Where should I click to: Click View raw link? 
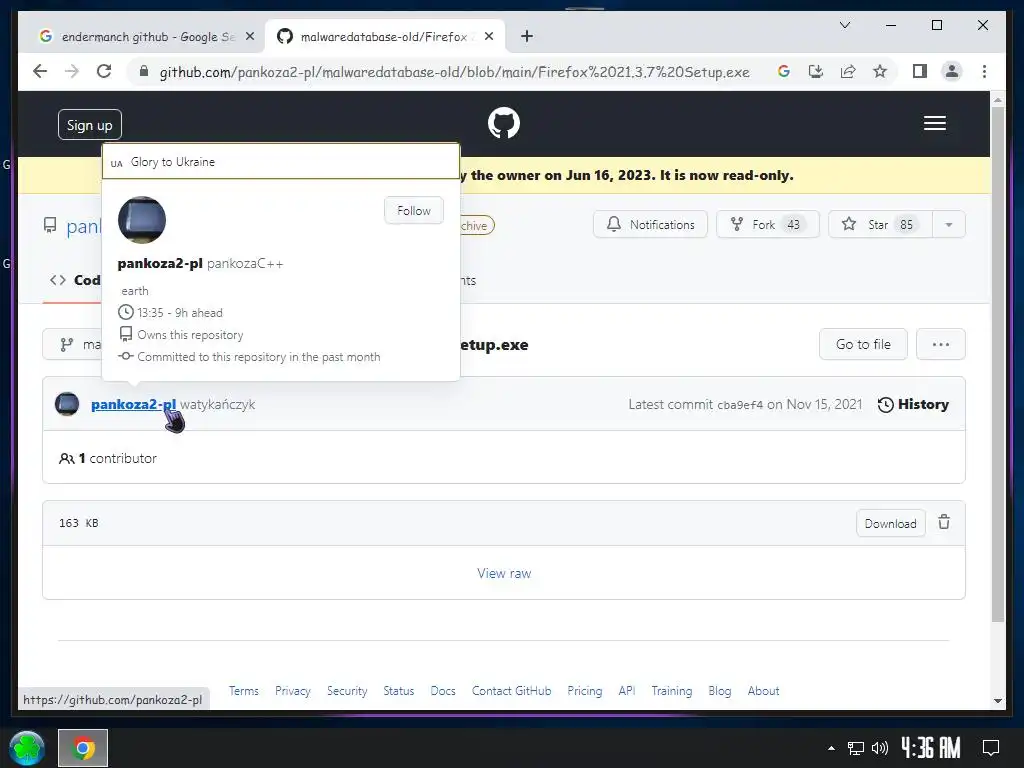(504, 573)
